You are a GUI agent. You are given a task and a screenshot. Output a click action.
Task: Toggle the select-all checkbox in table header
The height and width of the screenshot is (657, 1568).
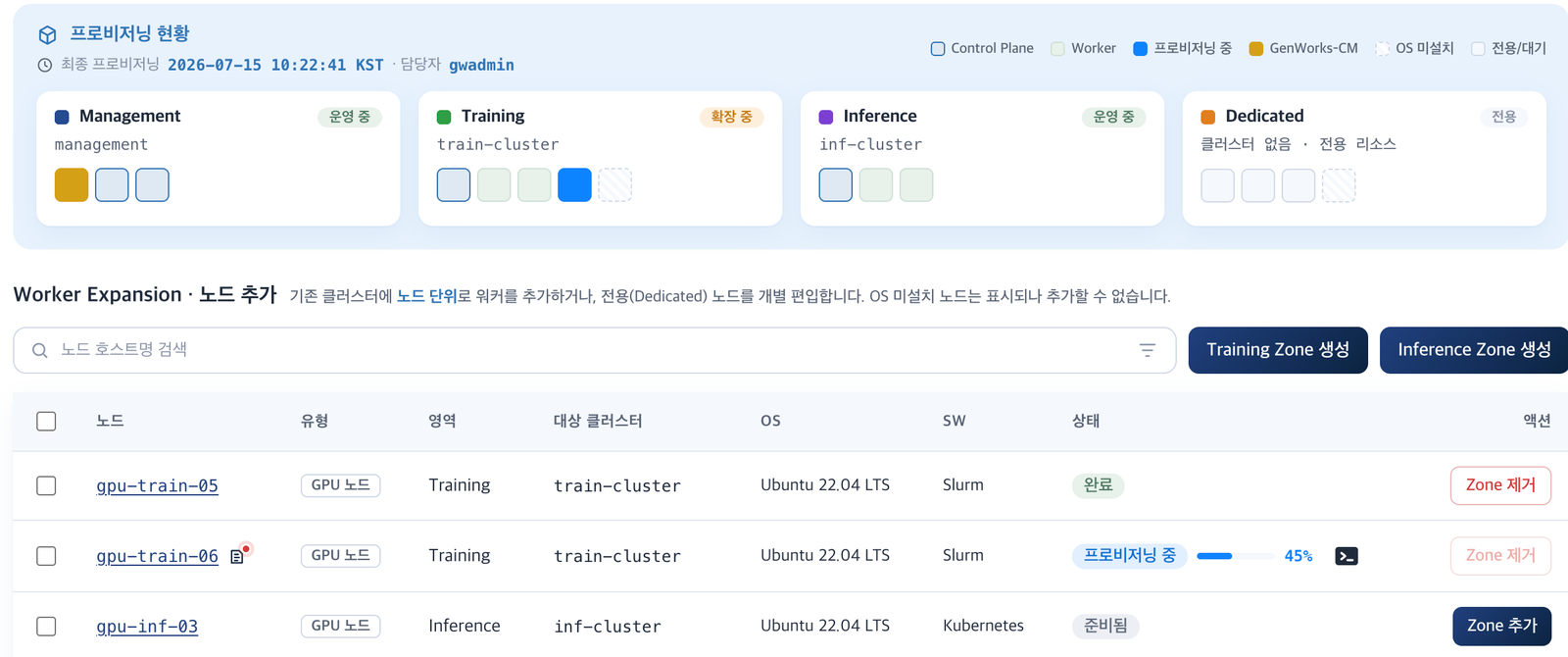pyautogui.click(x=46, y=422)
